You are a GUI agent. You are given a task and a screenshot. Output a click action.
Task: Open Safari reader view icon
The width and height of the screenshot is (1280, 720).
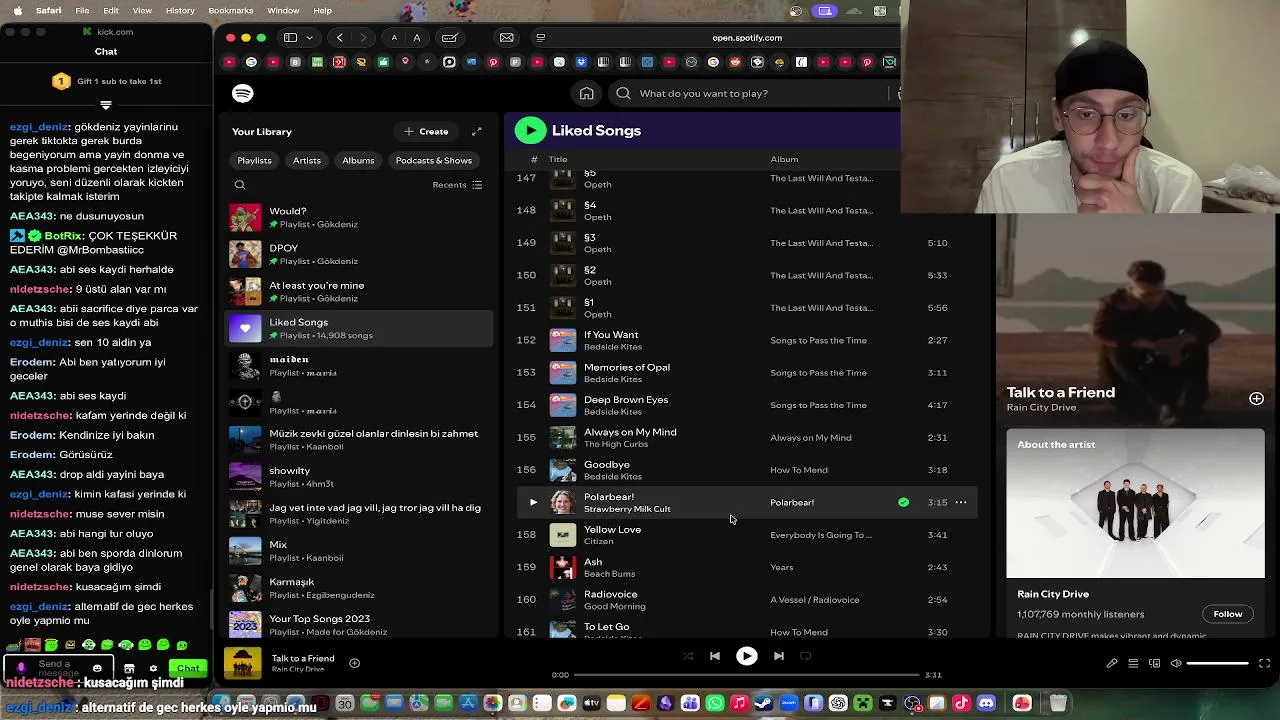click(x=541, y=38)
